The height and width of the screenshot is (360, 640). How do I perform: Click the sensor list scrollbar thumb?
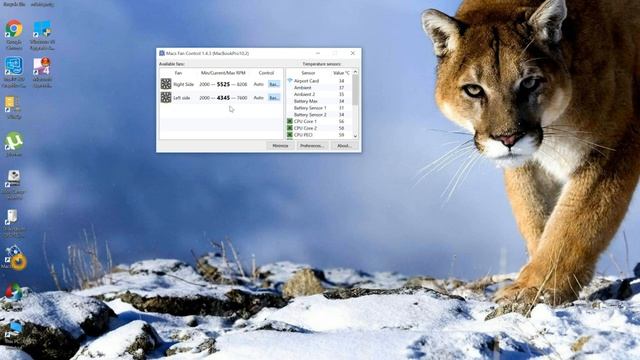click(x=355, y=90)
